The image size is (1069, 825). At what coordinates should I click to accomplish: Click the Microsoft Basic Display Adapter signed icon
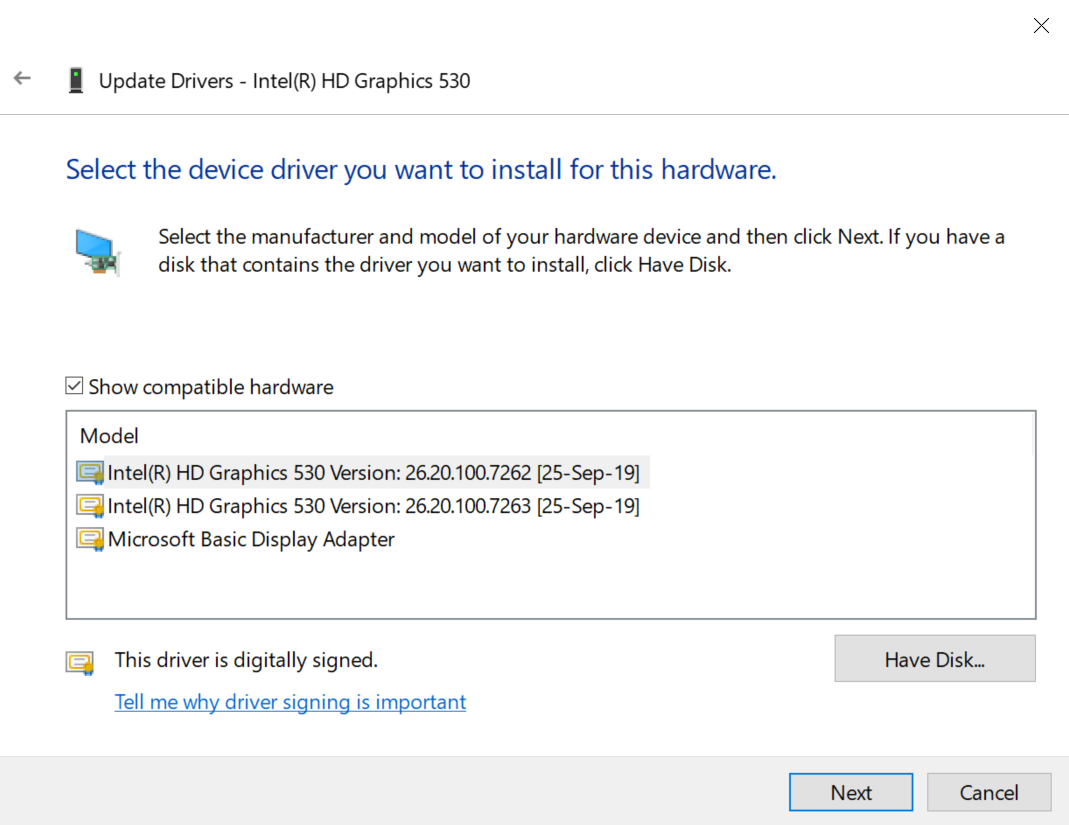point(90,540)
